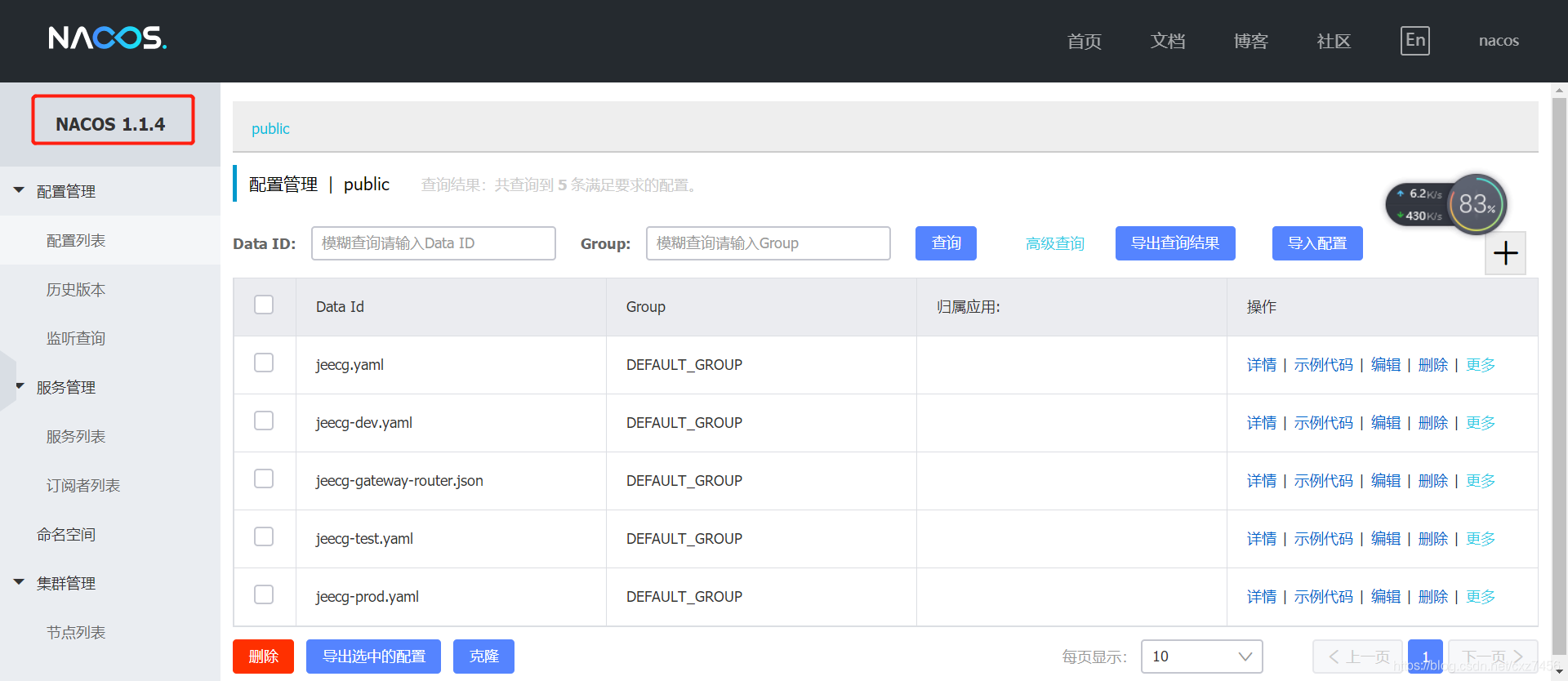Open the 每页显示 page size dropdown
Screen dimensions: 1568x681
[1201, 657]
